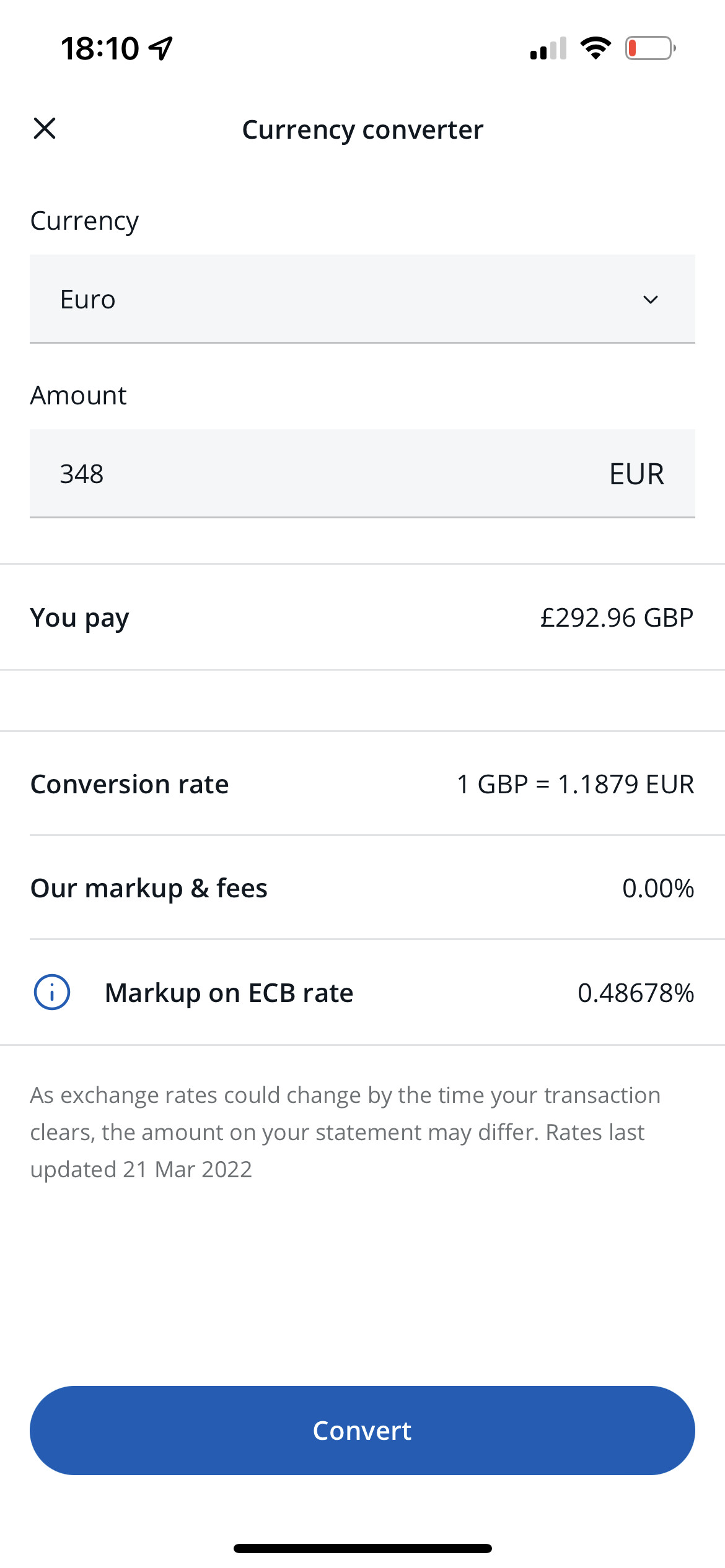This screenshot has height=1568, width=725.
Task: Expand the currency list using the chevron arrow
Action: click(x=650, y=300)
